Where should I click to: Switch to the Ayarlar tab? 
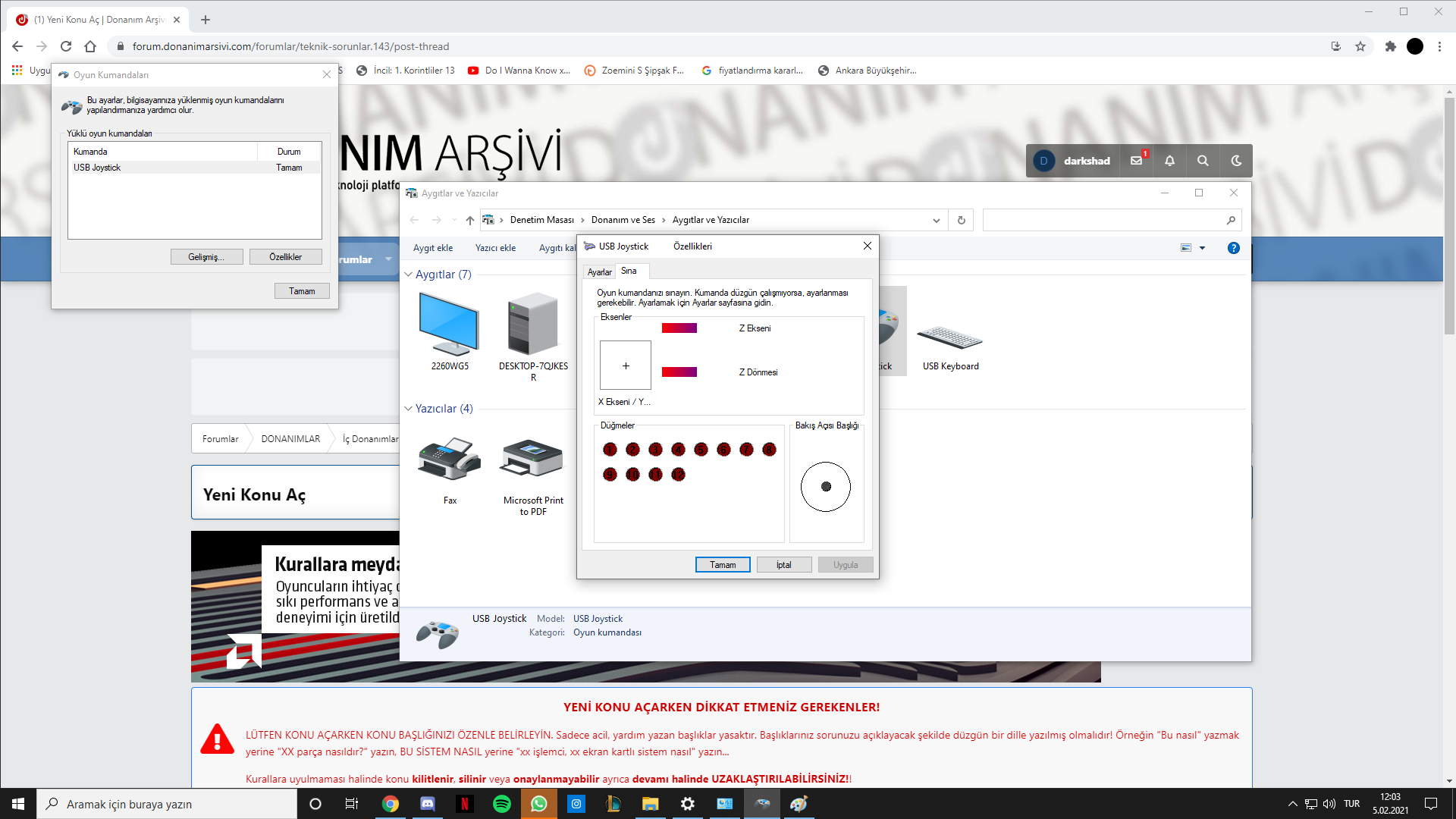tap(599, 272)
